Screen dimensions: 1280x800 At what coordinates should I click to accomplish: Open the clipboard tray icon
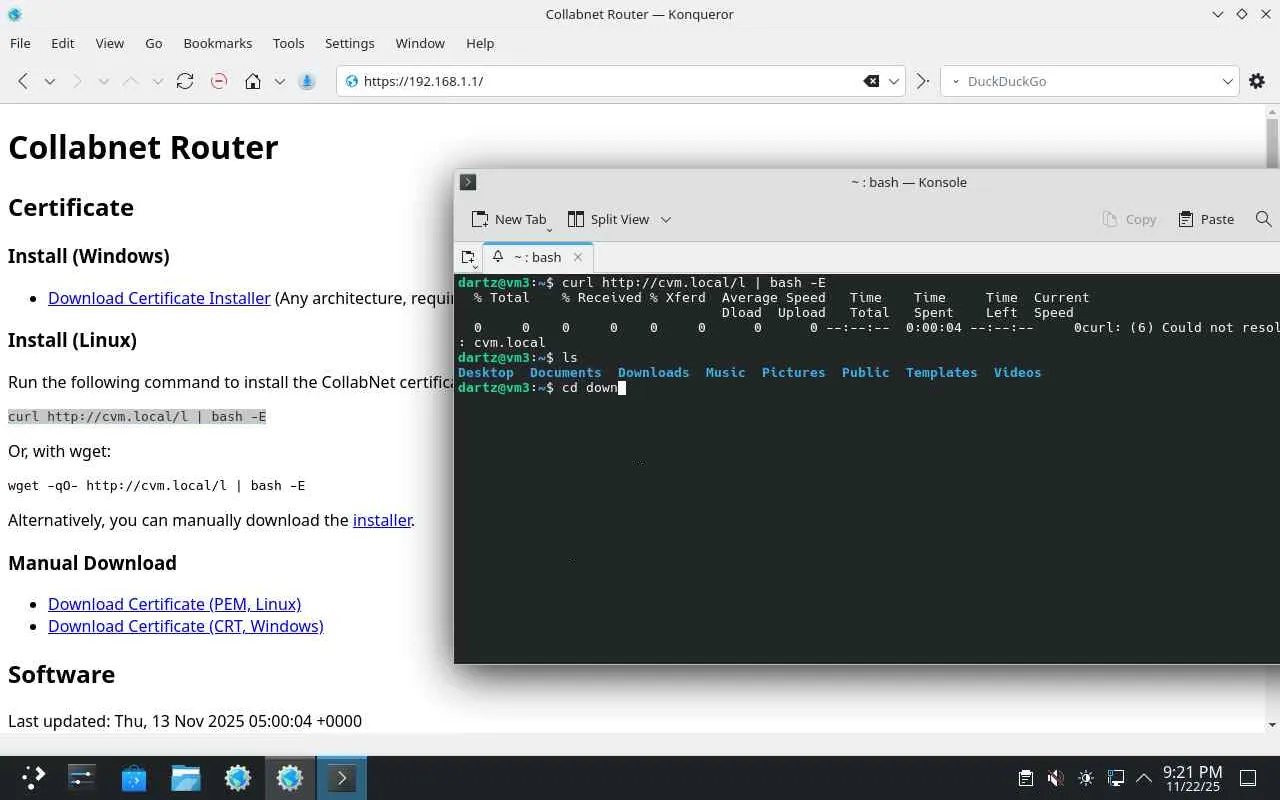coord(1025,778)
